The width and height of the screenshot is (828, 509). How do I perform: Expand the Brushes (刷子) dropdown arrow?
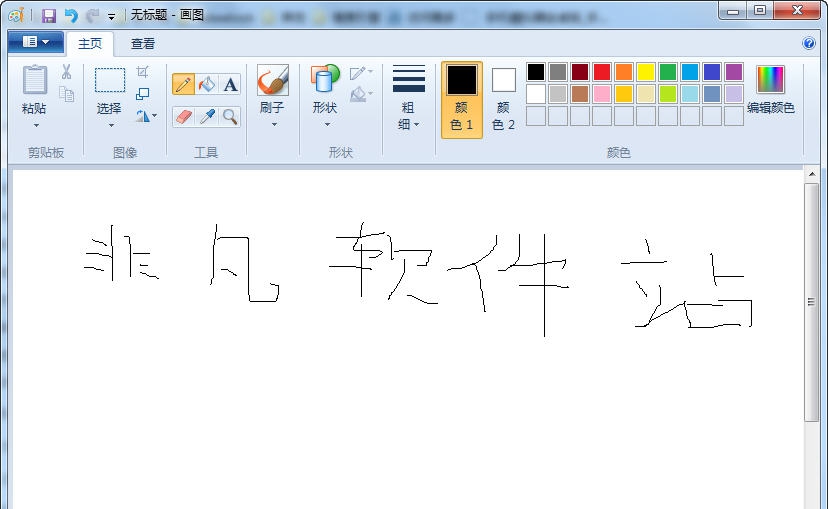click(x=274, y=125)
